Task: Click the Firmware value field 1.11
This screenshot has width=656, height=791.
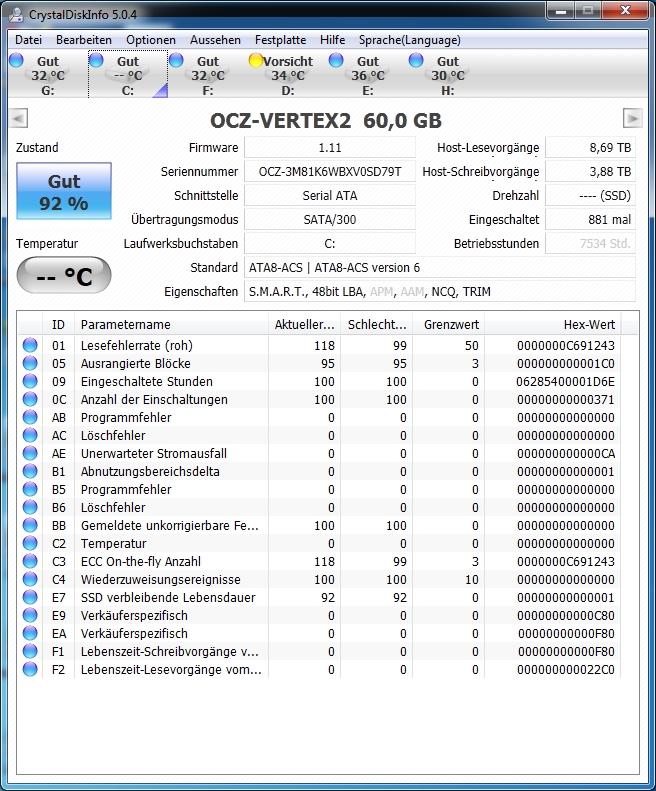Action: 330,148
